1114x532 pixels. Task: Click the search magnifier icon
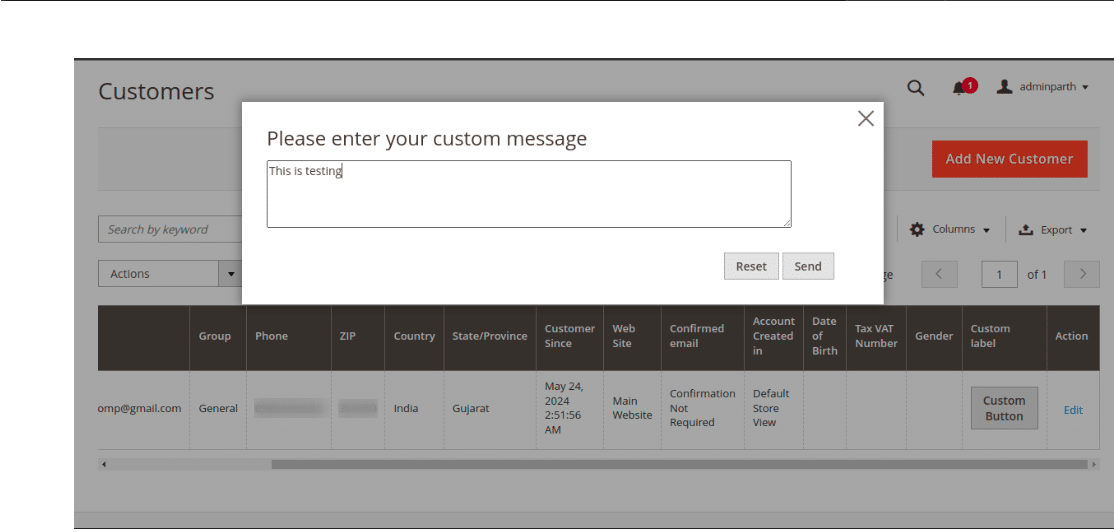[916, 87]
